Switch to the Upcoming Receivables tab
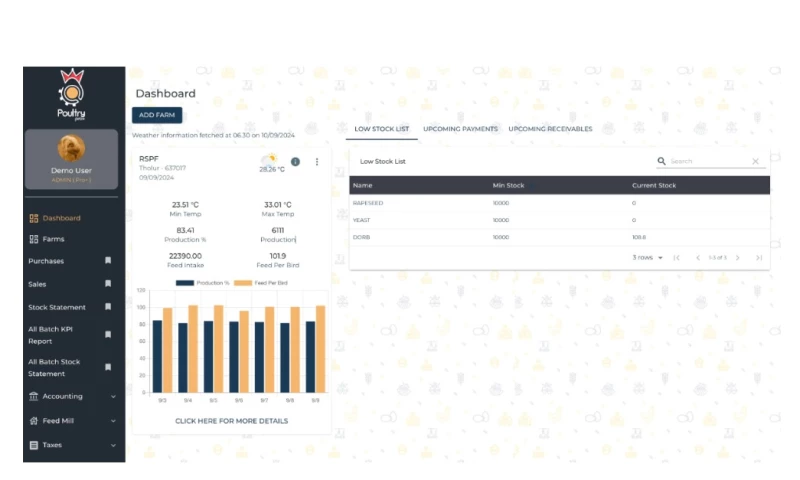This screenshot has height=480, width=800. [x=550, y=129]
